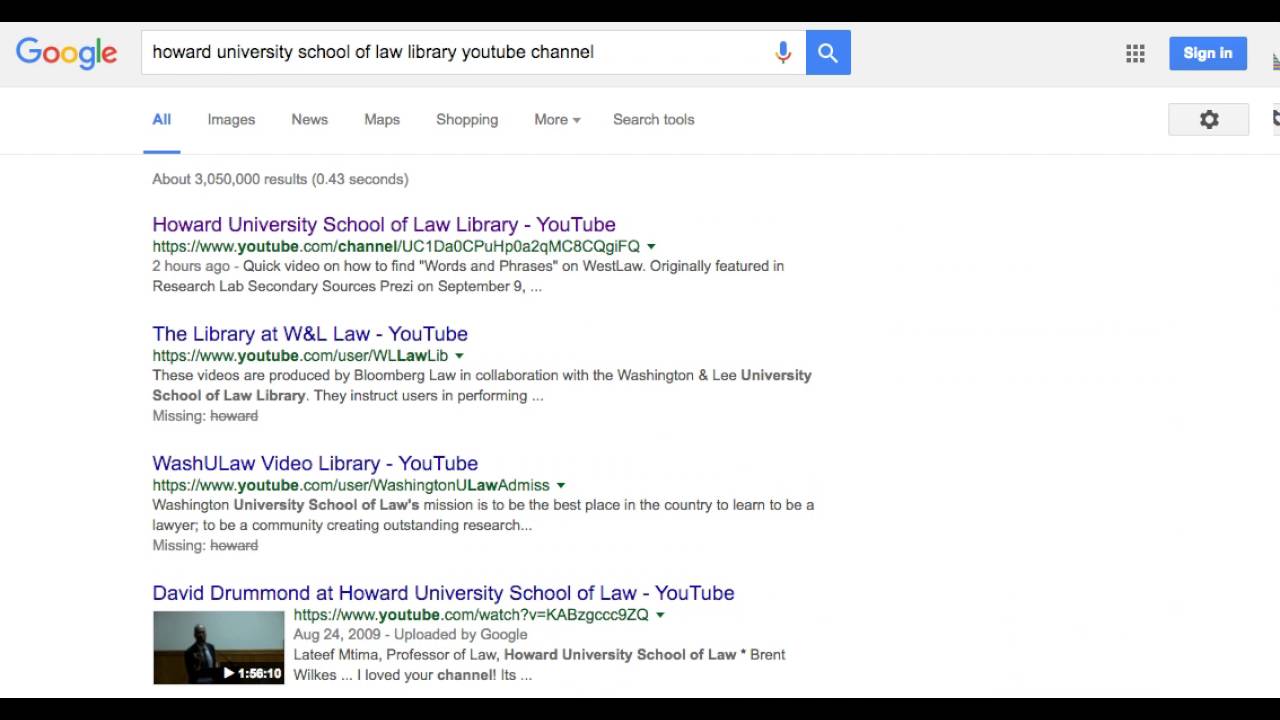Open David Drummond at Howard University result
The width and height of the screenshot is (1280, 720).
click(443, 593)
